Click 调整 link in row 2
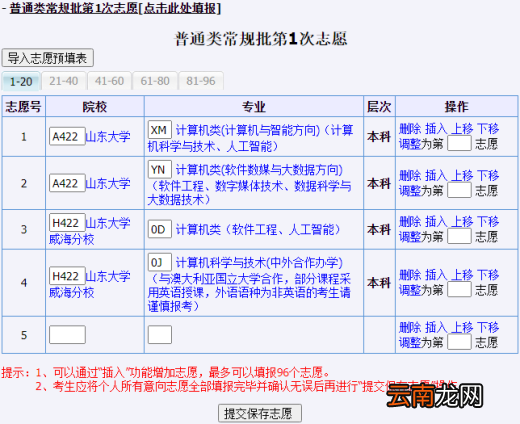This screenshot has width=520, height=424. tap(410, 191)
